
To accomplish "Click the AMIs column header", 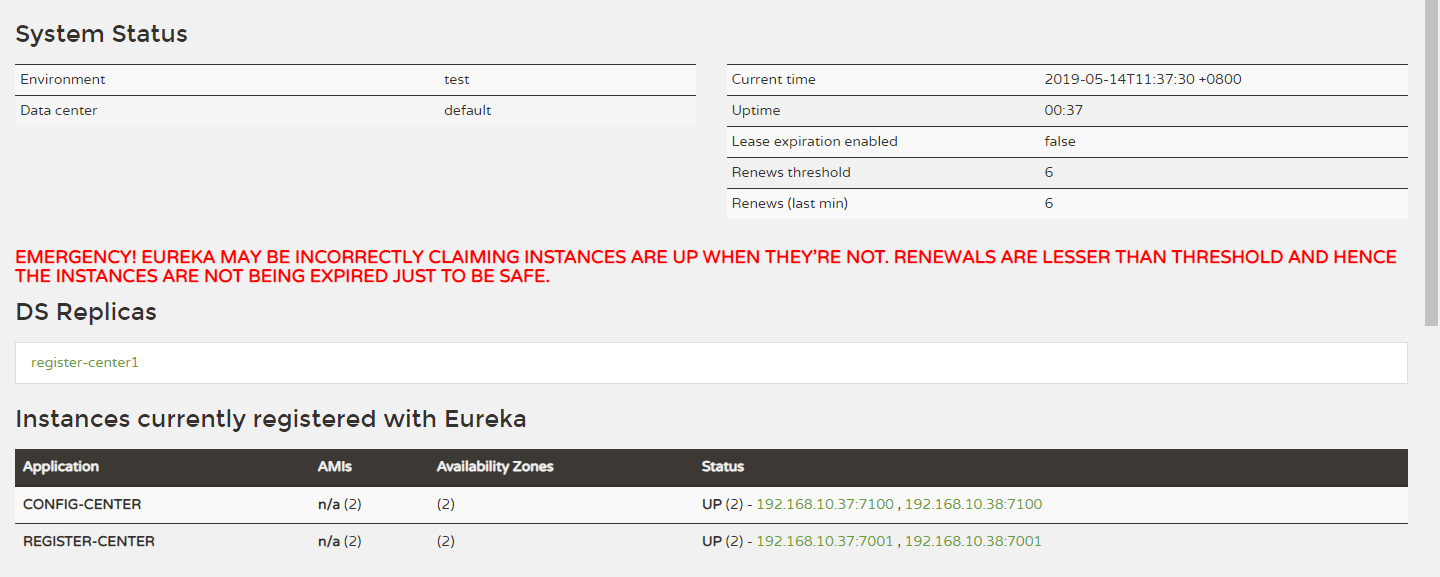I will [335, 467].
